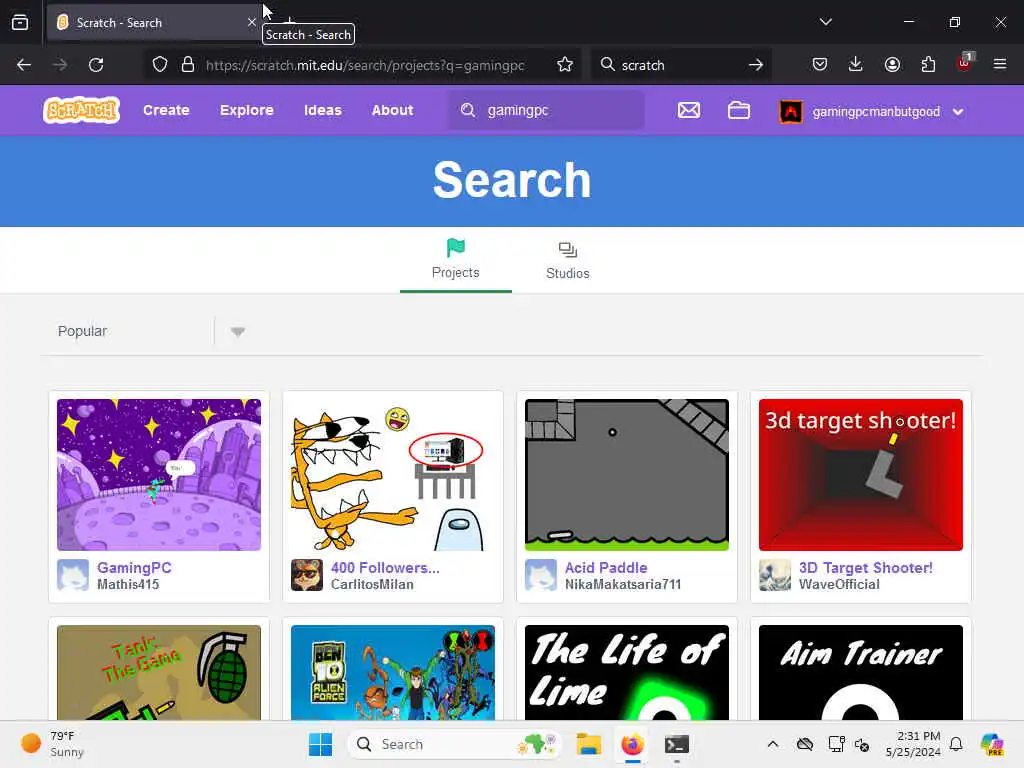Open list all tabs chevron

point(825,22)
